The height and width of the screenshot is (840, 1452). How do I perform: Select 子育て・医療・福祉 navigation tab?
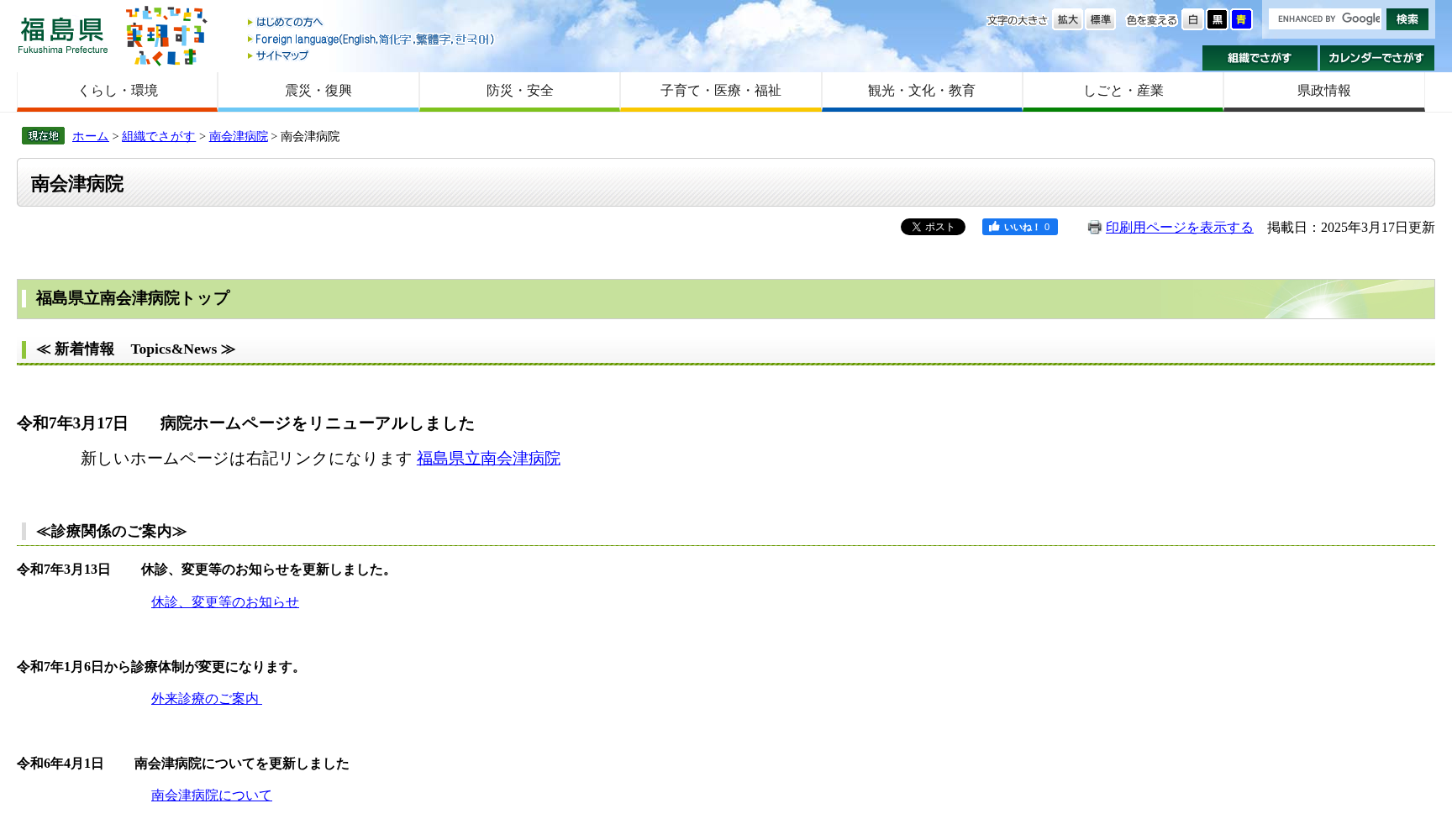point(721,91)
